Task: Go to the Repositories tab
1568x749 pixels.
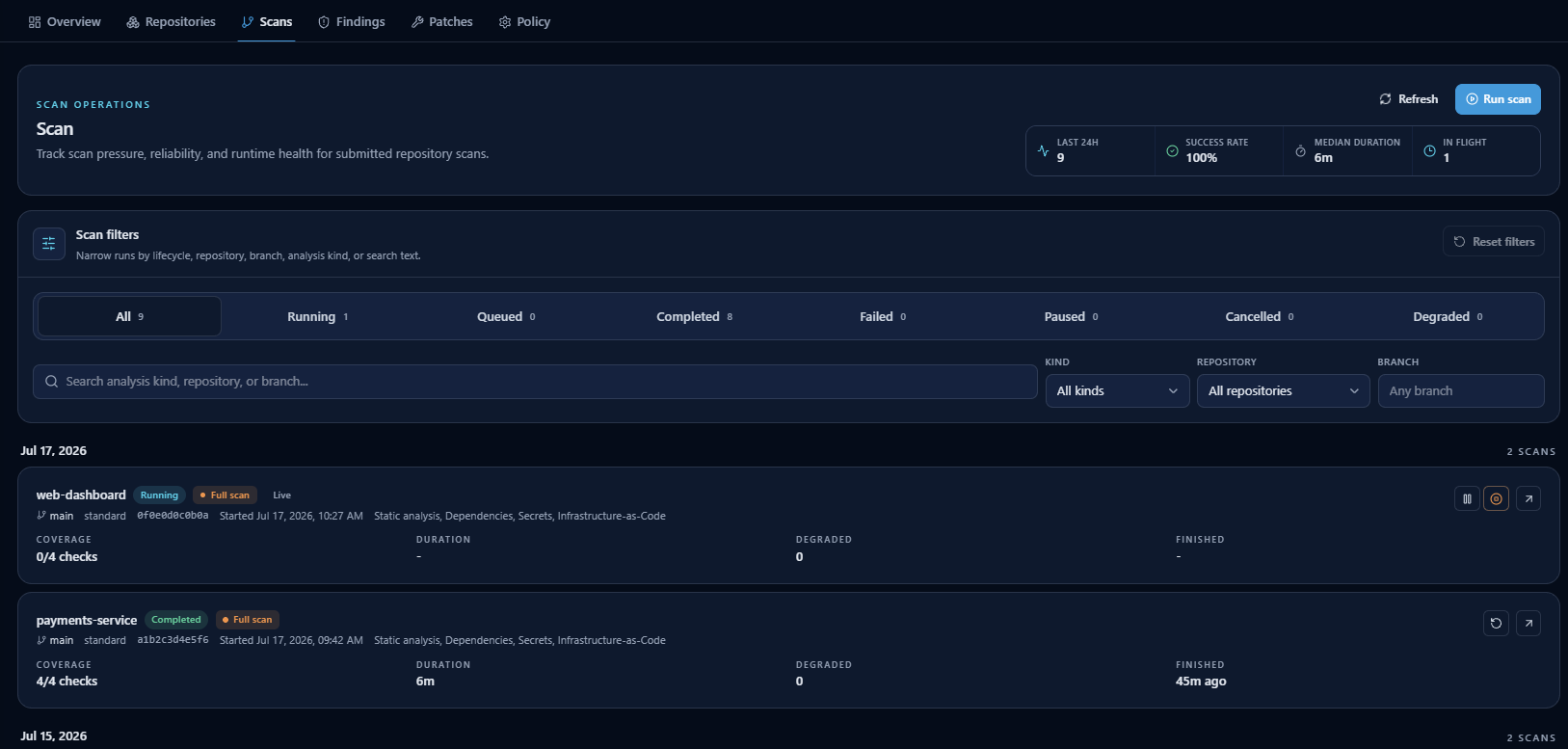Action: (x=172, y=21)
